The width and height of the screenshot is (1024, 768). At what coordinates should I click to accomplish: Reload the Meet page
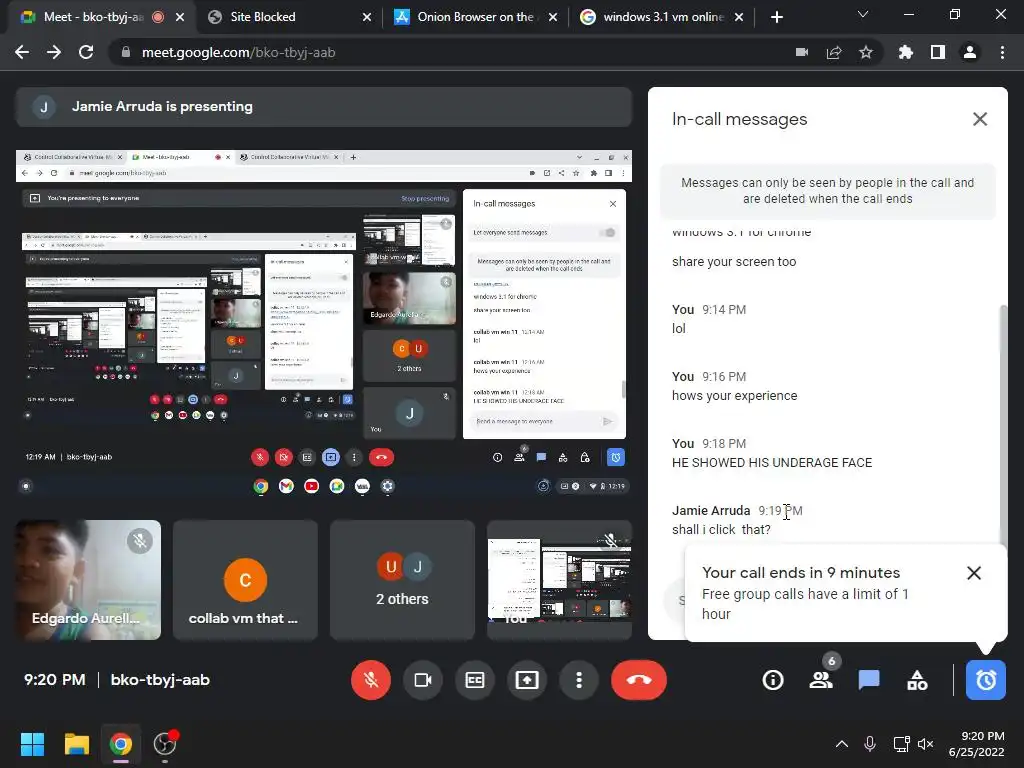(x=86, y=52)
